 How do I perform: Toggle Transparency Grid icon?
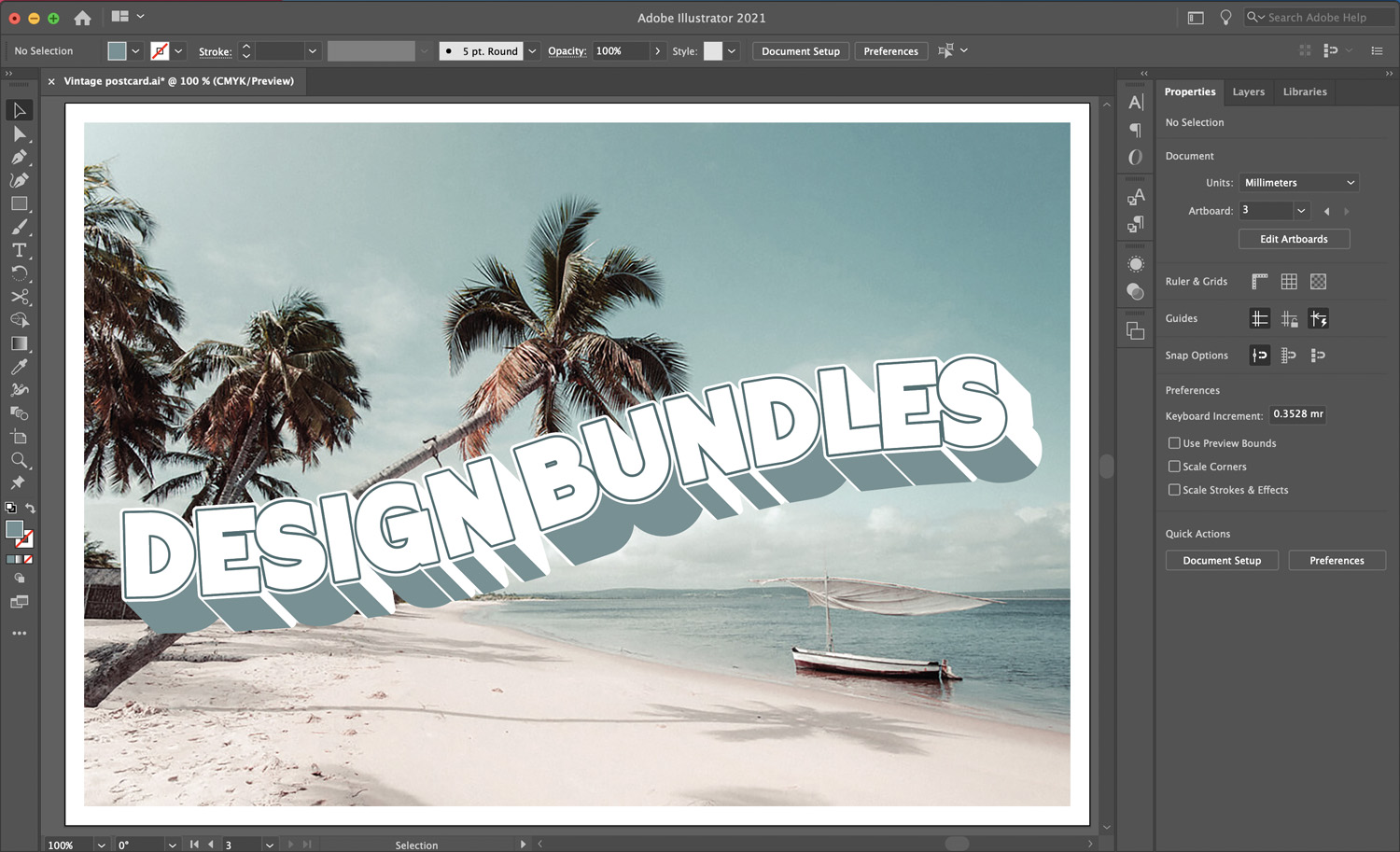click(1318, 281)
